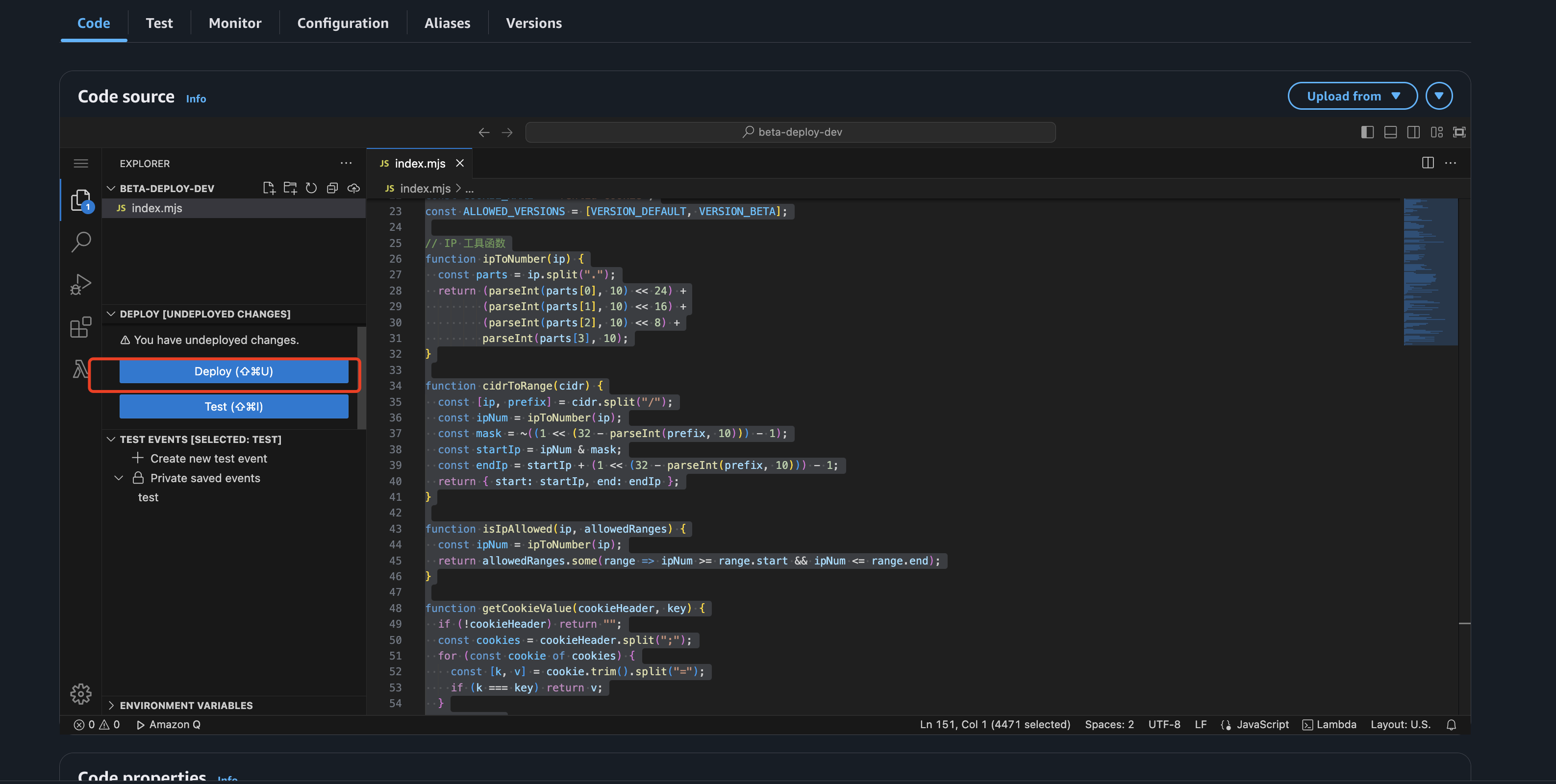
Task: Open the Extensions view icon
Action: pos(81,327)
